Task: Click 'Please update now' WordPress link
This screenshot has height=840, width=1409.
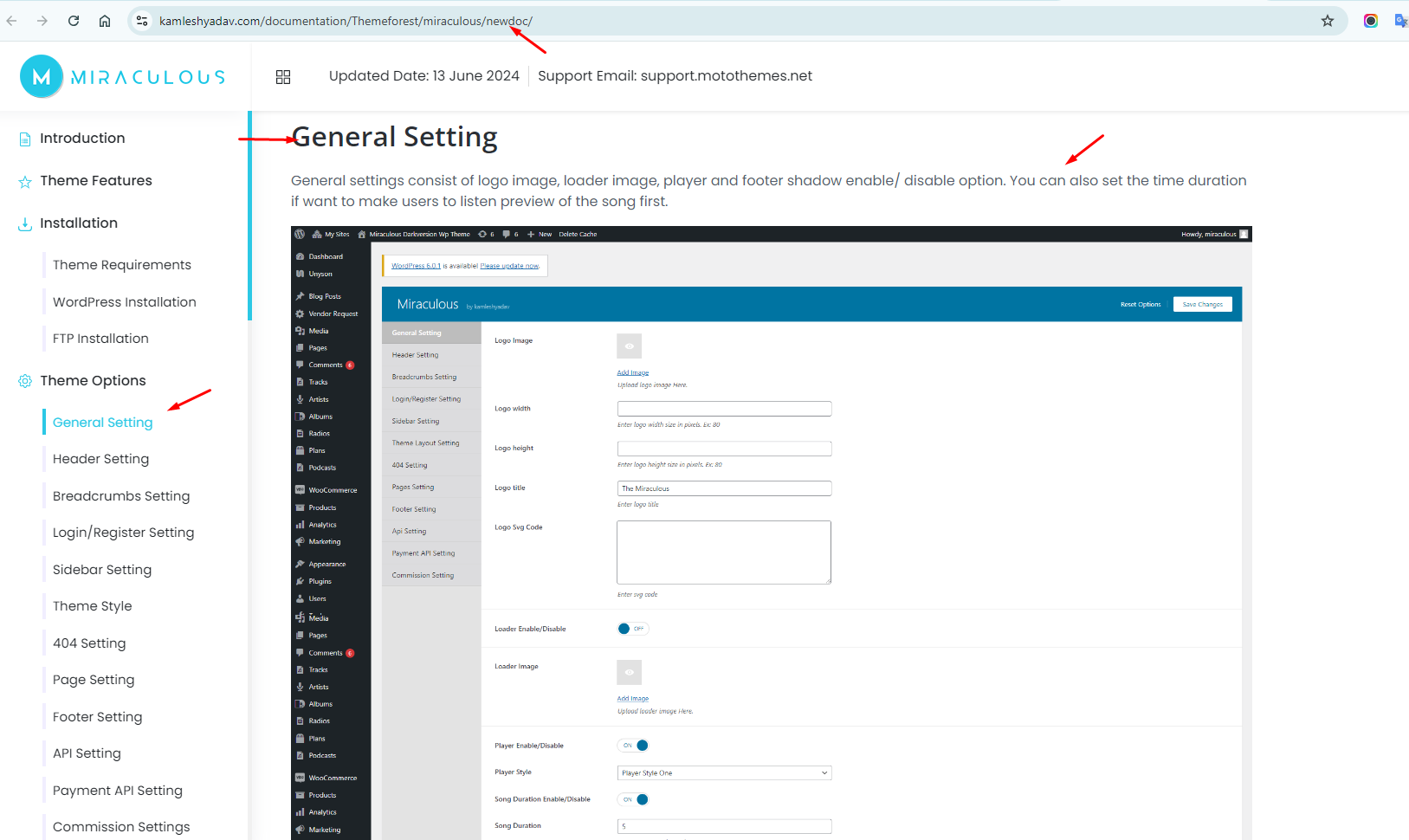Action: (509, 266)
